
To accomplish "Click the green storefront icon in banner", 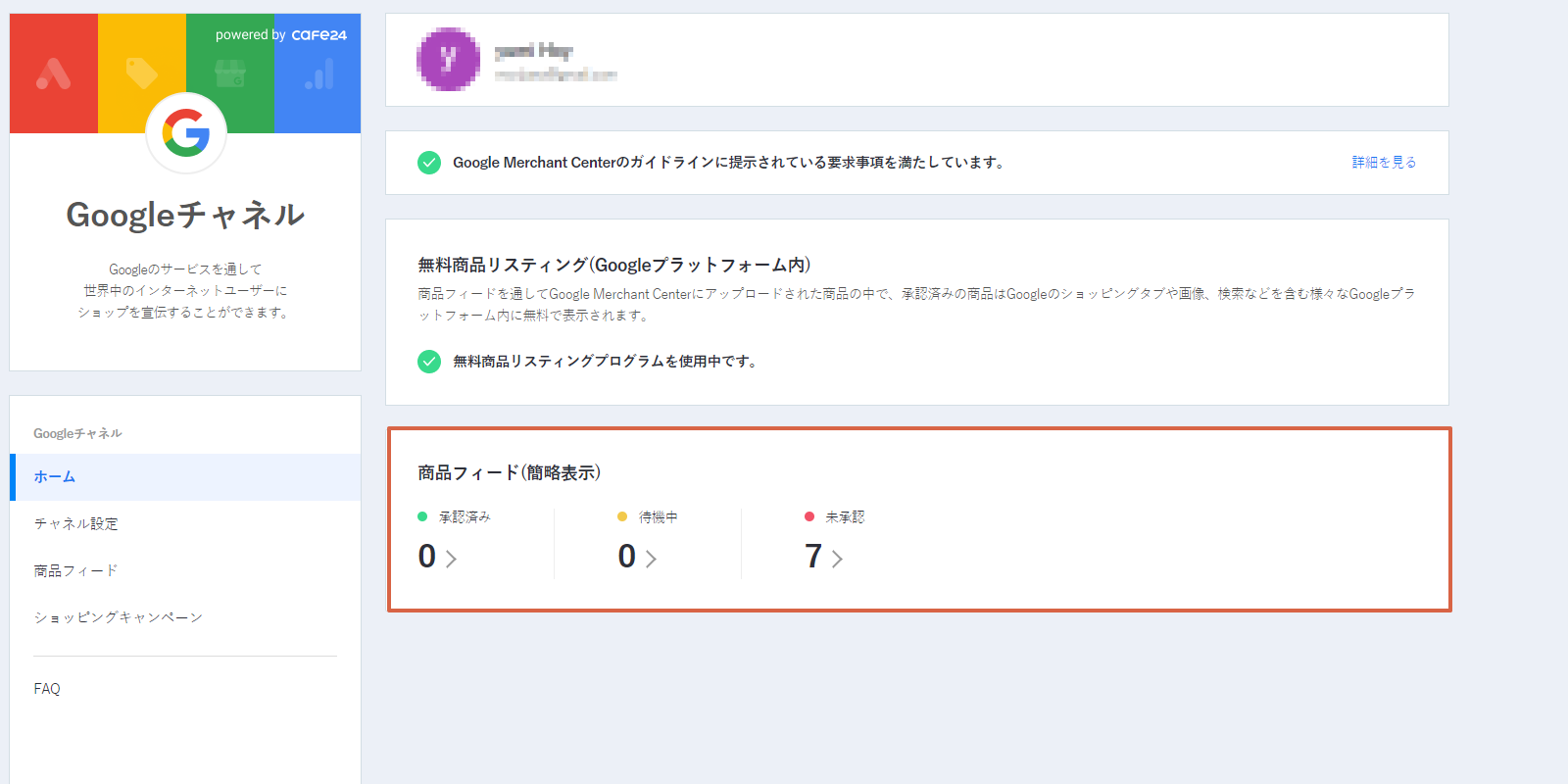I will coord(230,73).
